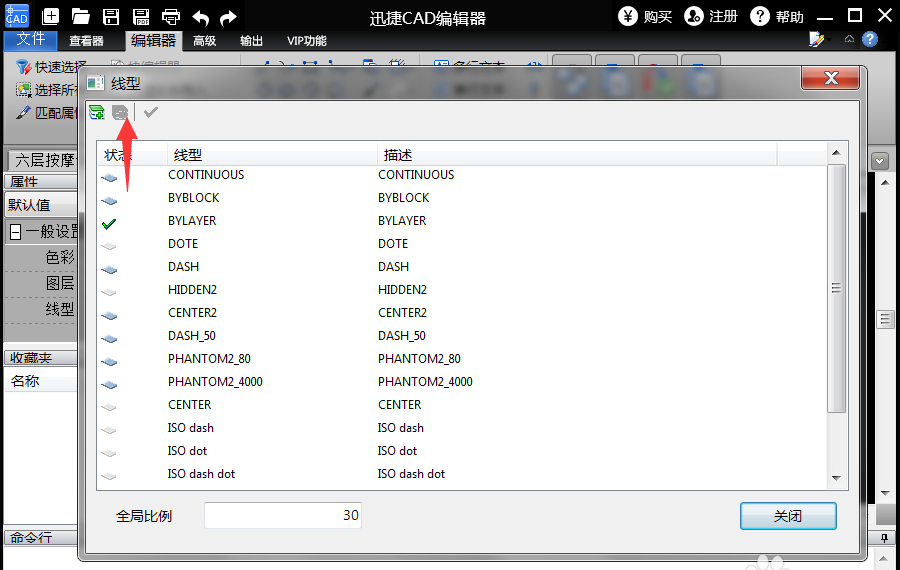Click the 命令行 command line panel header
Image resolution: width=900 pixels, height=570 pixels.
click(x=41, y=537)
